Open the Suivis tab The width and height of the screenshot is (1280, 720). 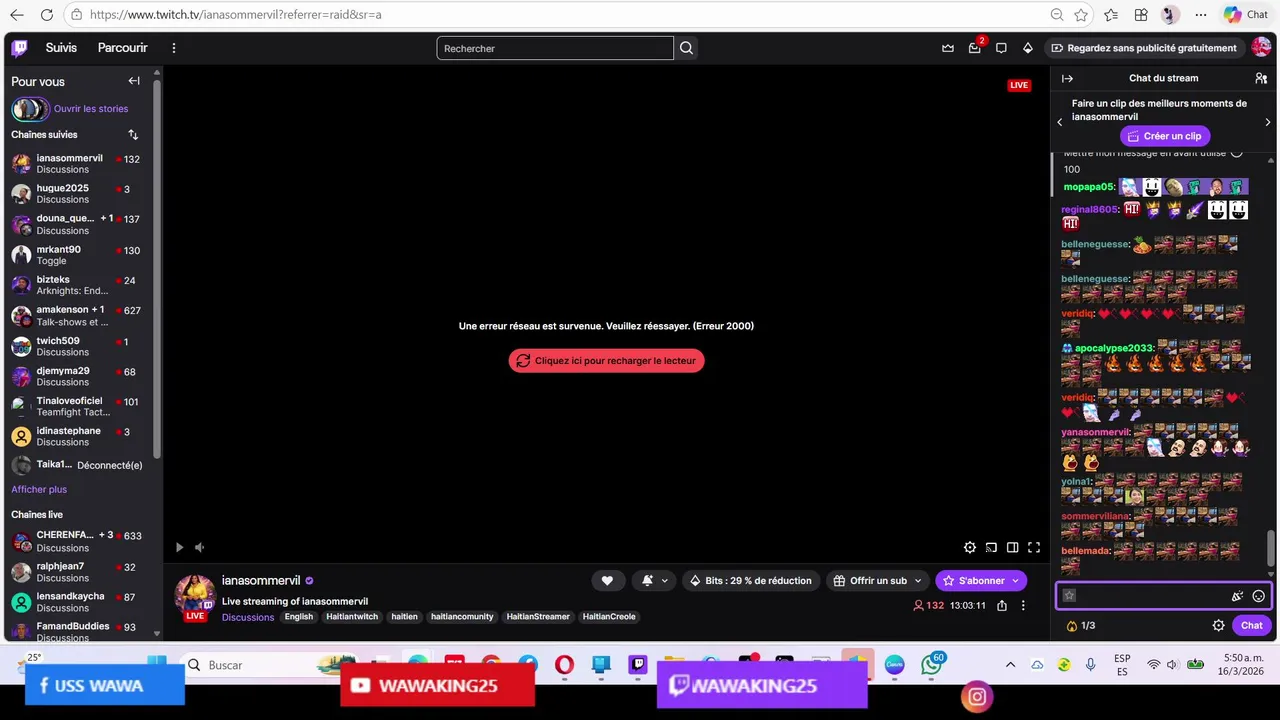click(61, 48)
